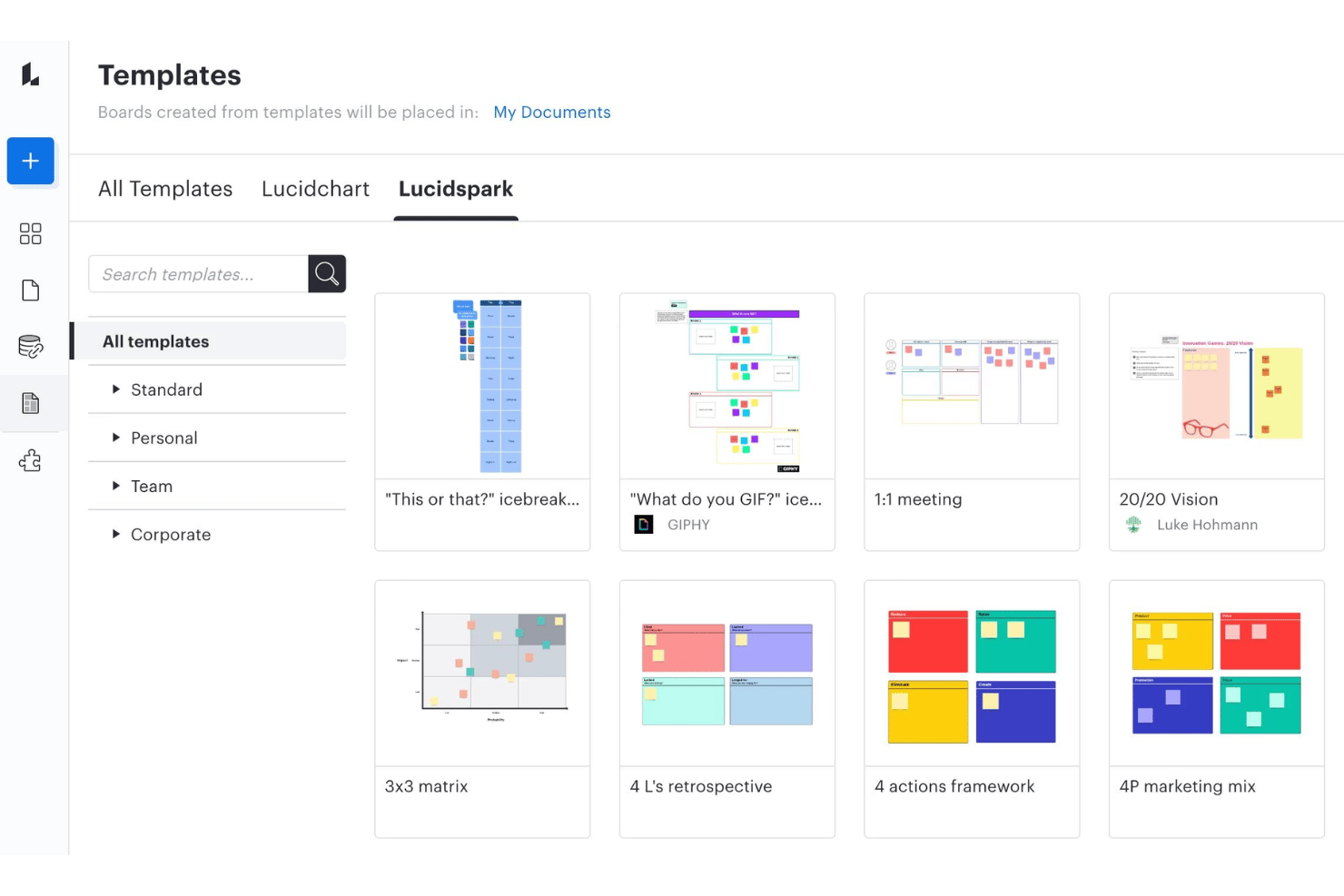This screenshot has height=896, width=1344.
Task: Select the Lucidspark tab
Action: (x=456, y=189)
